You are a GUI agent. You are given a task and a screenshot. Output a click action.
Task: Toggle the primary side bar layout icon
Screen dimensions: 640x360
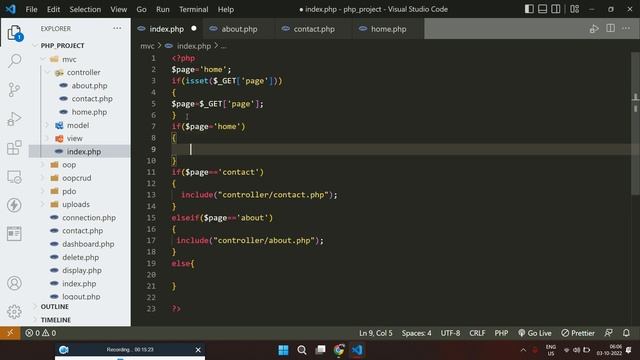529,9
